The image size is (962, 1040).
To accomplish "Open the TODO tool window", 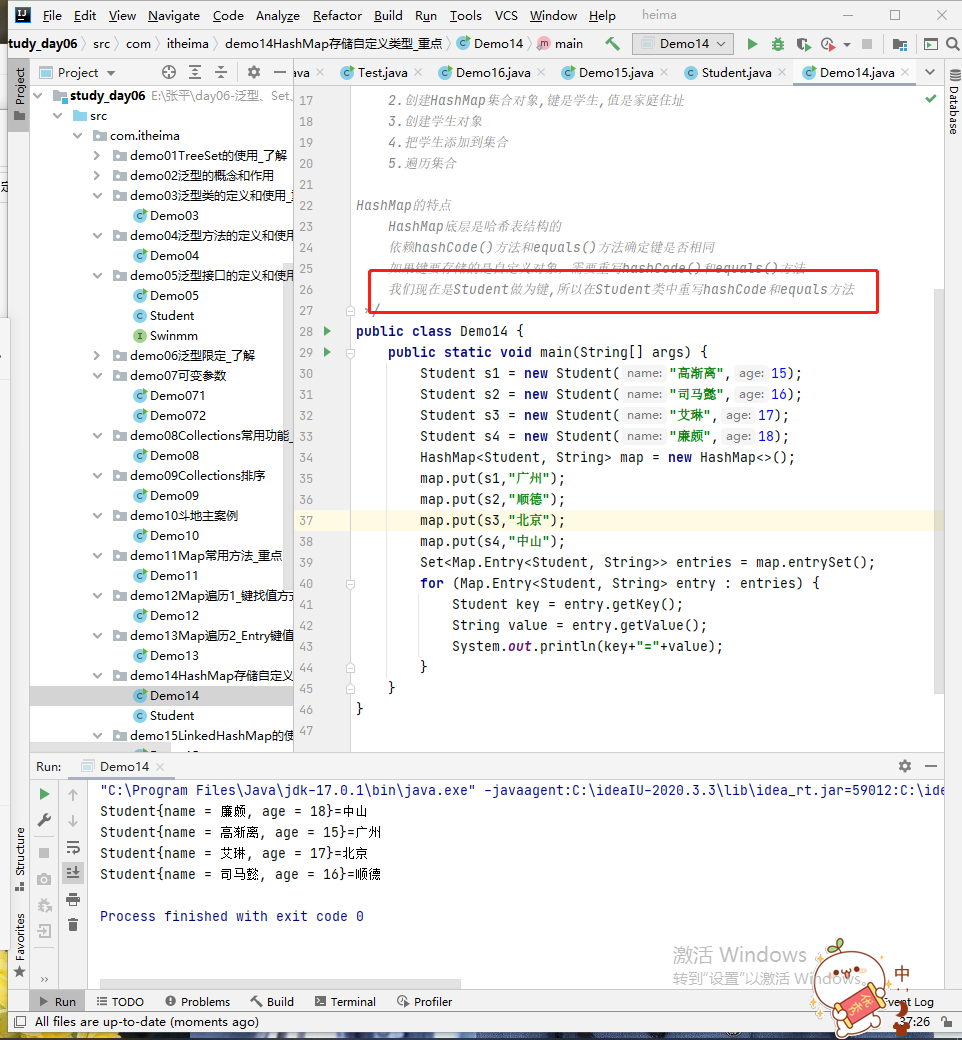I will point(120,1002).
